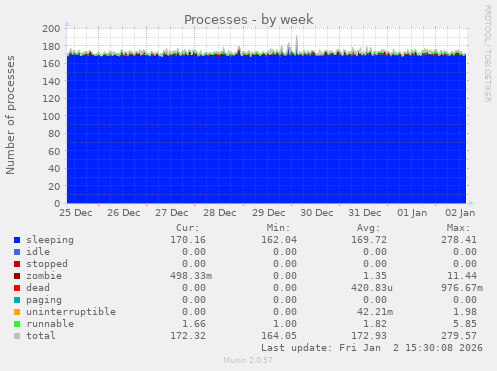This screenshot has height=371, width=497.
Task: Click the 'Munin 2.0.57' version footer
Action: 248,360
